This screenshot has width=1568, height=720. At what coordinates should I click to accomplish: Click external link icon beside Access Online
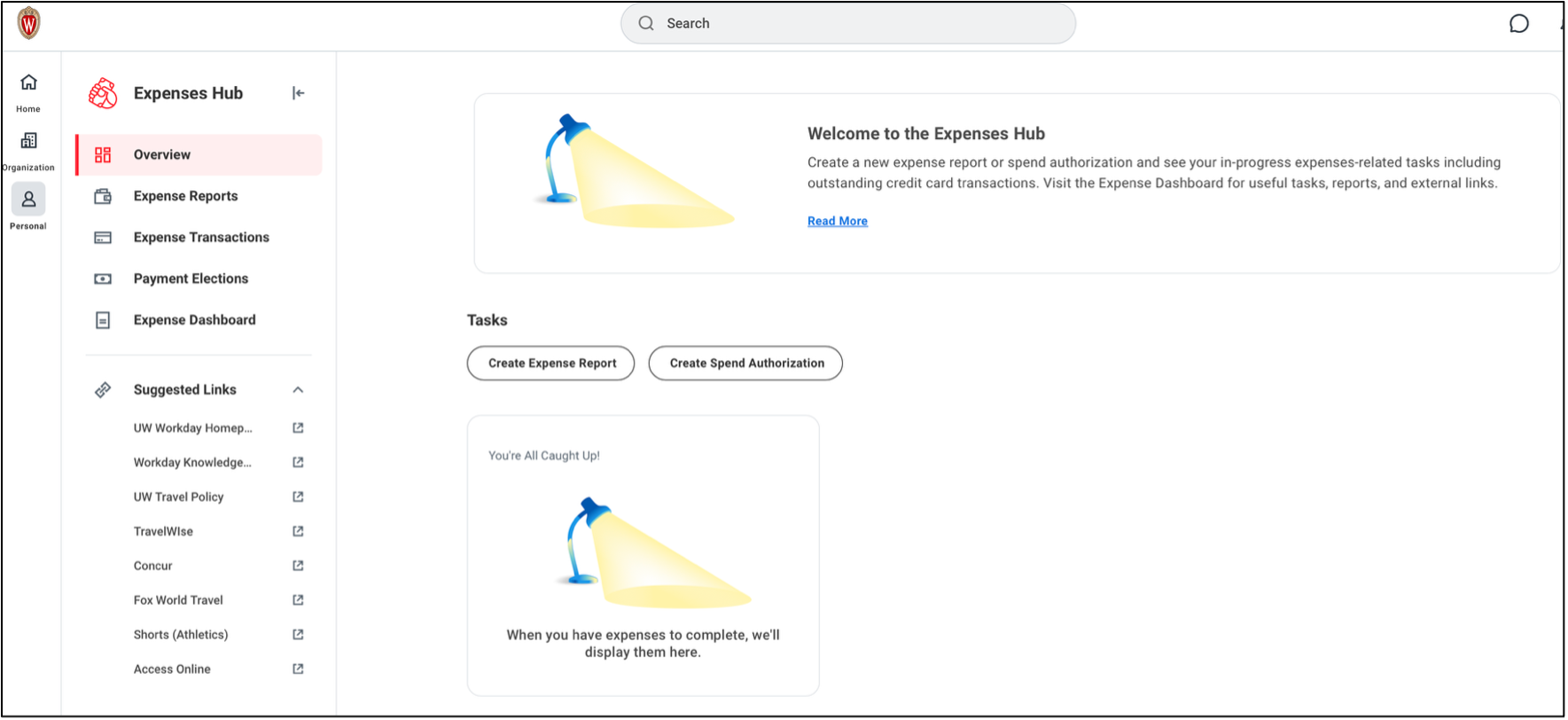click(298, 669)
